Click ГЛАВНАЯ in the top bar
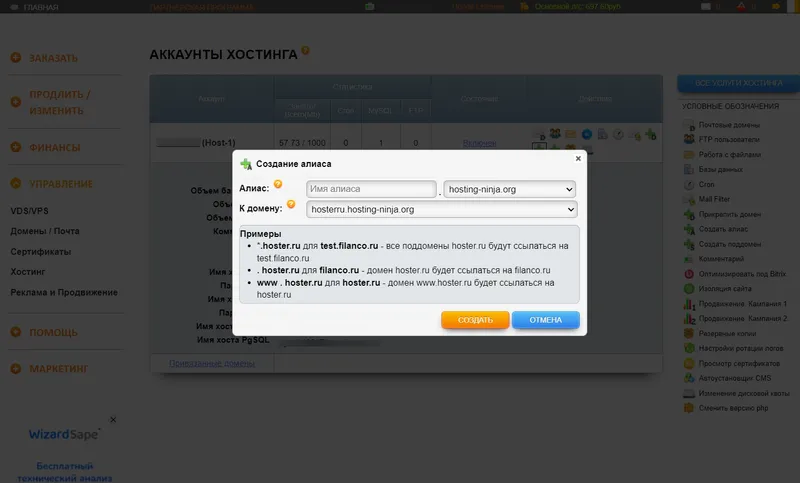 click(x=41, y=7)
